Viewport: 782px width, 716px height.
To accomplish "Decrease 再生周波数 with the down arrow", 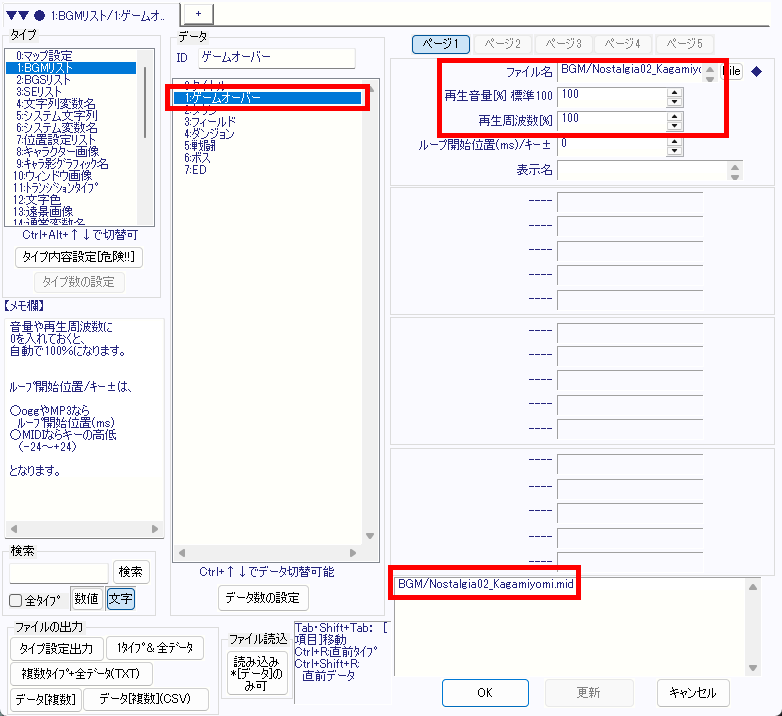I will tap(674, 126).
